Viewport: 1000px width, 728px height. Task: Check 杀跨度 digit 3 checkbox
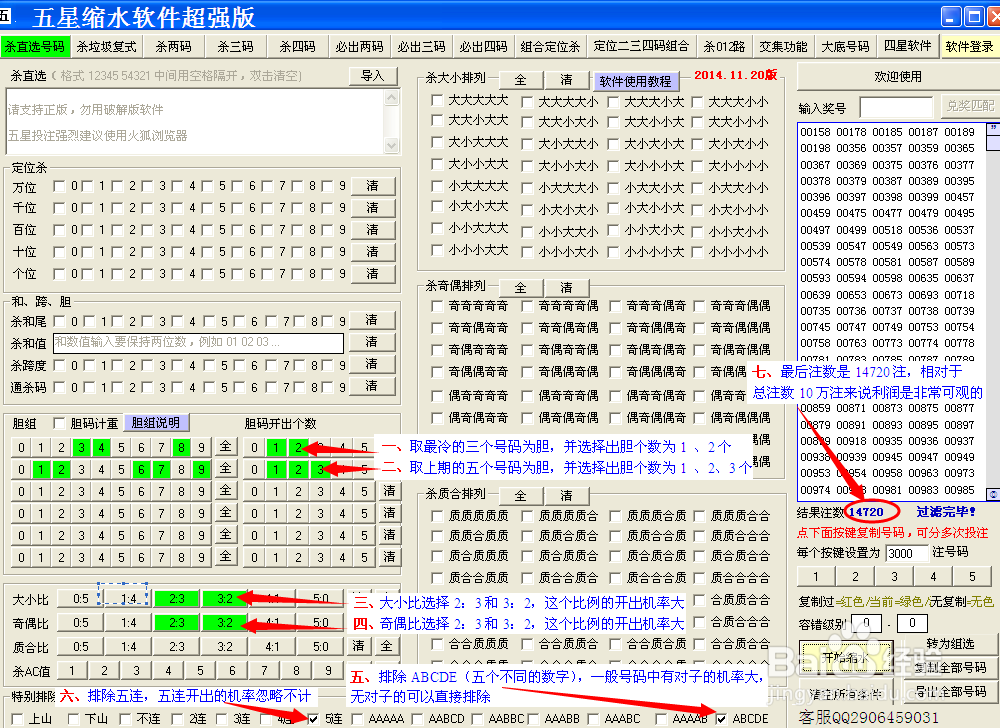147,365
